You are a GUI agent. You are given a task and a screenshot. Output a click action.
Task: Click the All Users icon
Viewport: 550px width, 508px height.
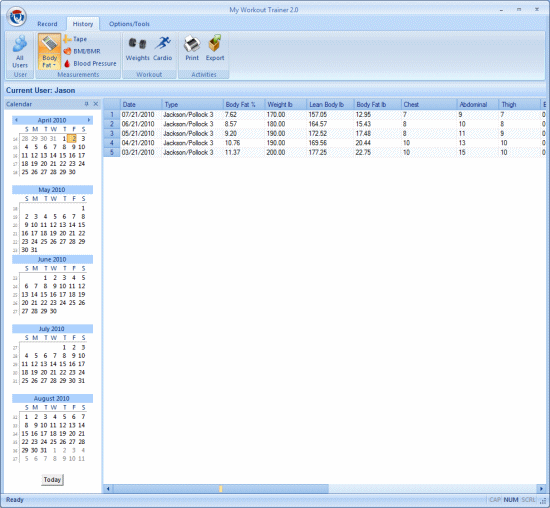point(20,51)
